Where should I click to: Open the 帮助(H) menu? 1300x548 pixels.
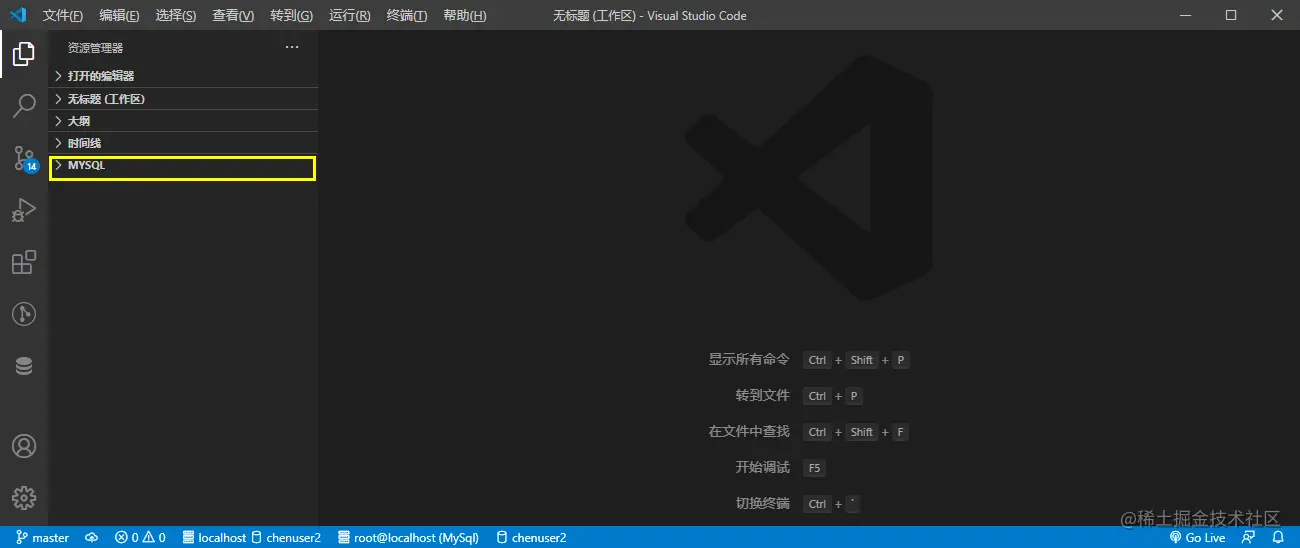coord(464,15)
